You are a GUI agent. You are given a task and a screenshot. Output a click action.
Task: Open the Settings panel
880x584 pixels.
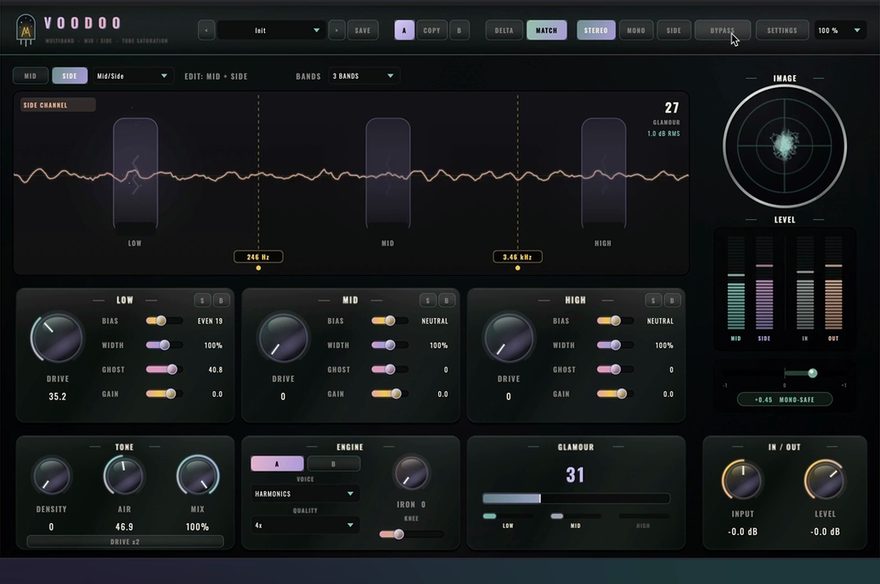point(782,30)
